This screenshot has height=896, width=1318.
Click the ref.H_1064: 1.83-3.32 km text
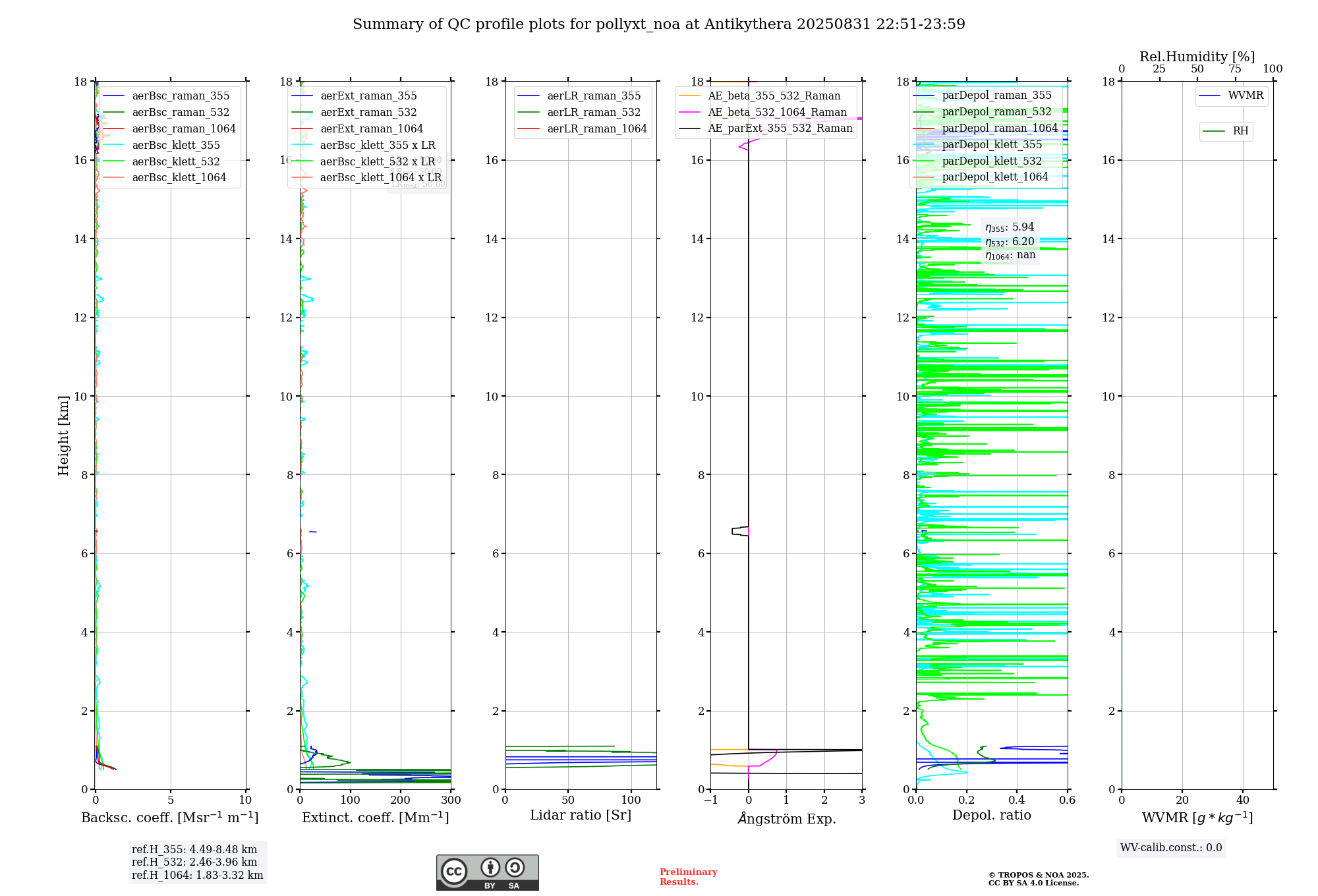point(198,876)
